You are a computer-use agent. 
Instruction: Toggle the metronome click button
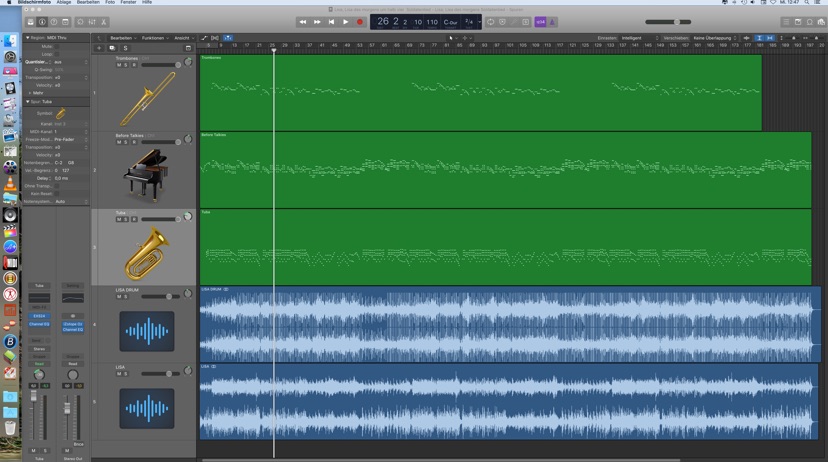tap(552, 22)
